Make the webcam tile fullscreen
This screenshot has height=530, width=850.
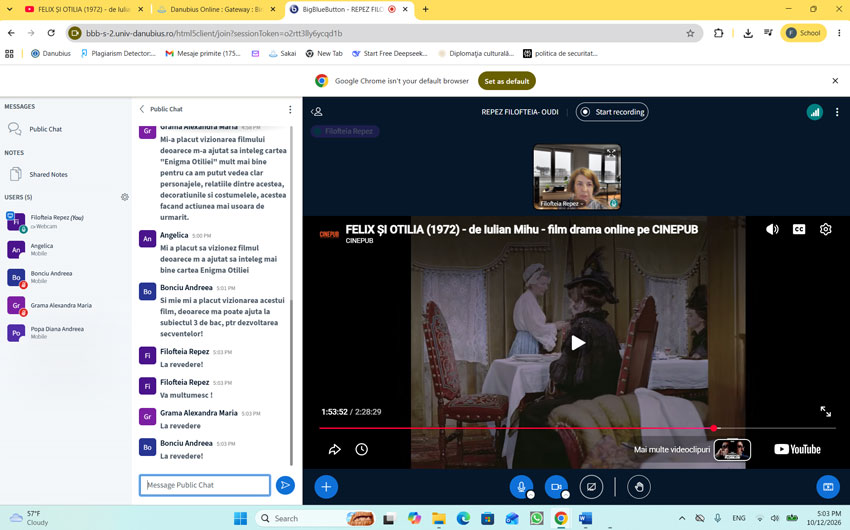[x=611, y=153]
